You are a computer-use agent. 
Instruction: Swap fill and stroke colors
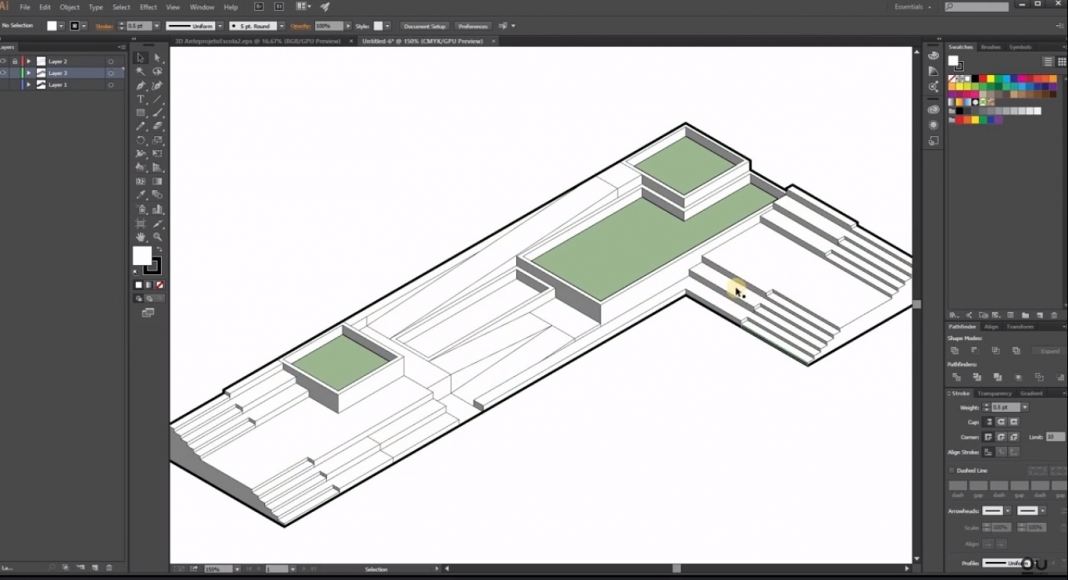(158, 249)
